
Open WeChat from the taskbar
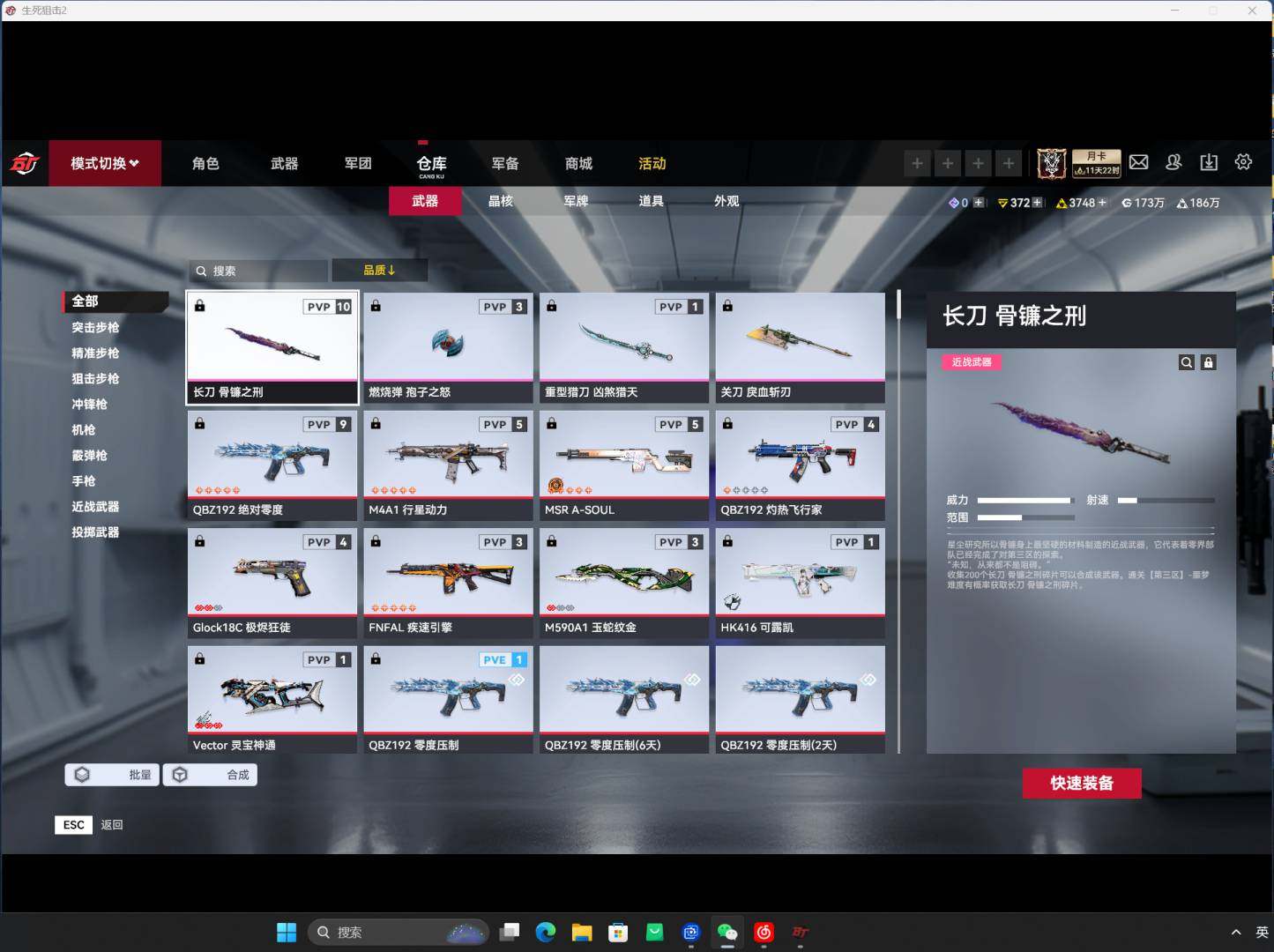coord(727,932)
